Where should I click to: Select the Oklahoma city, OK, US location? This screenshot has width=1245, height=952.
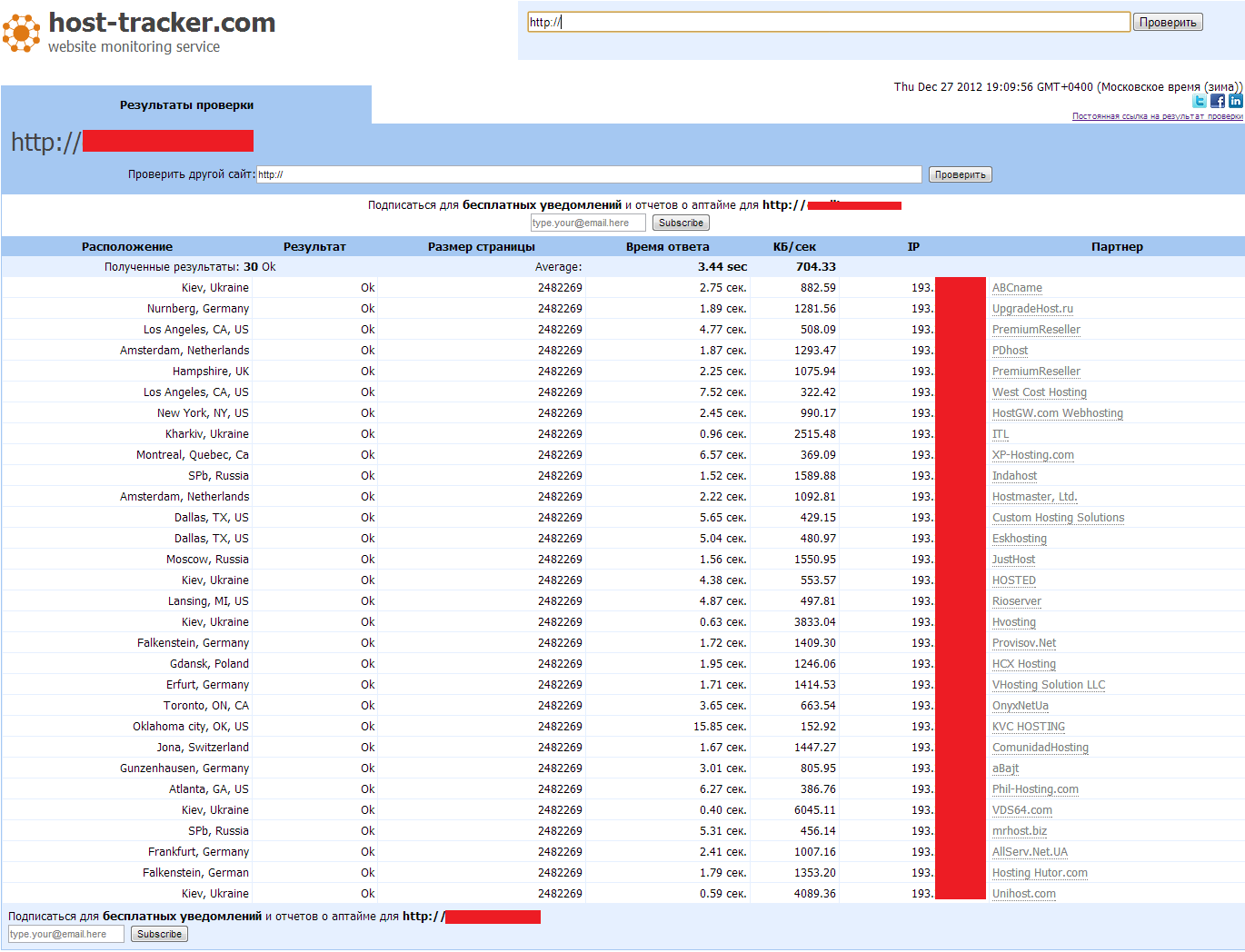(191, 727)
